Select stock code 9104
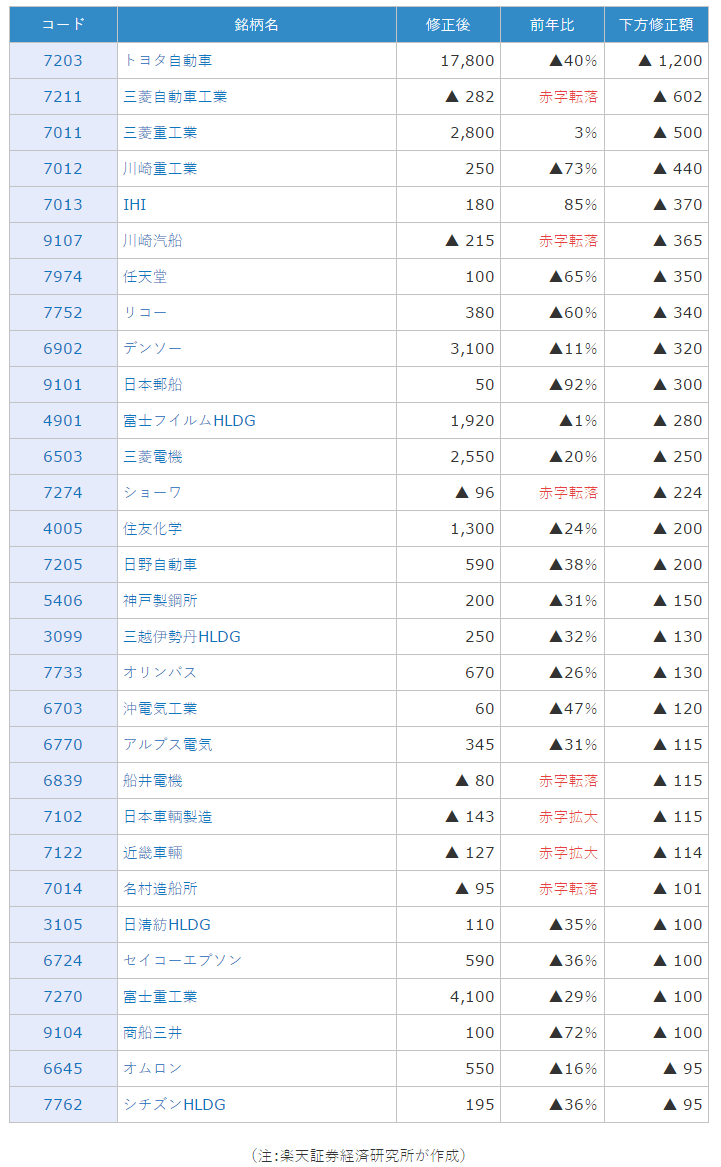This screenshot has width=721, height=1167. 63,1033
